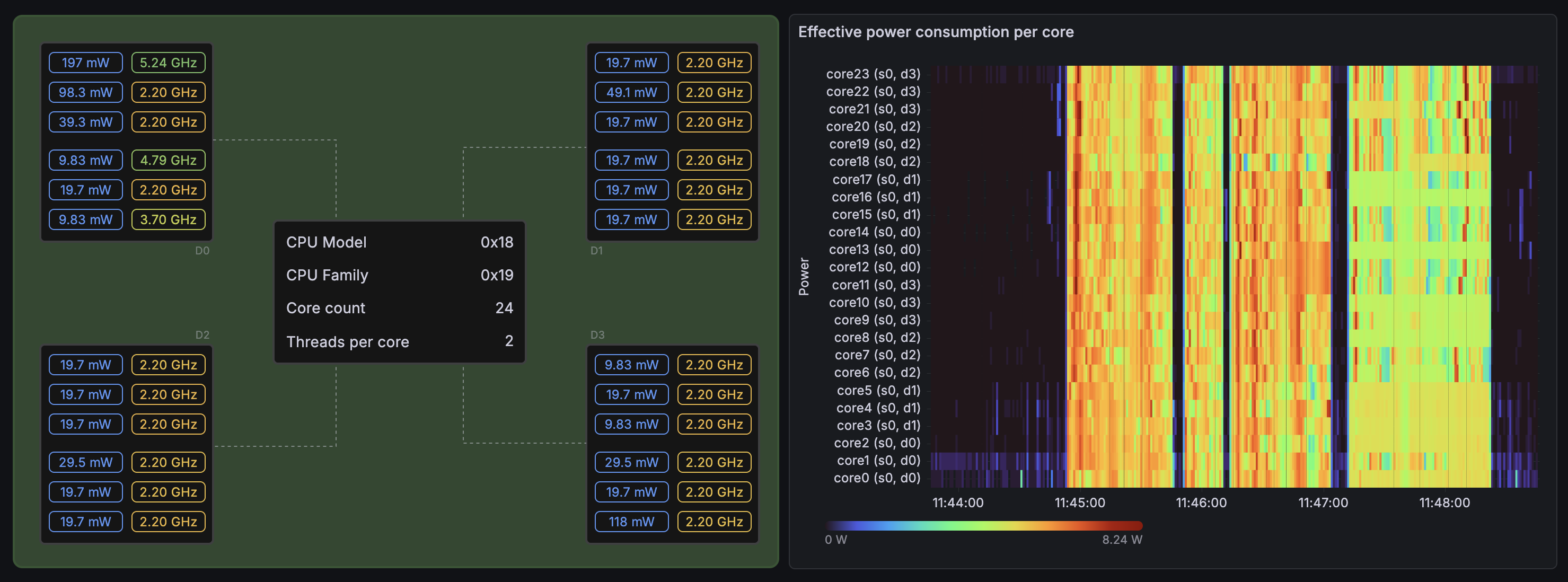
Task: Select the 98.3 mW power badge
Action: tap(85, 93)
